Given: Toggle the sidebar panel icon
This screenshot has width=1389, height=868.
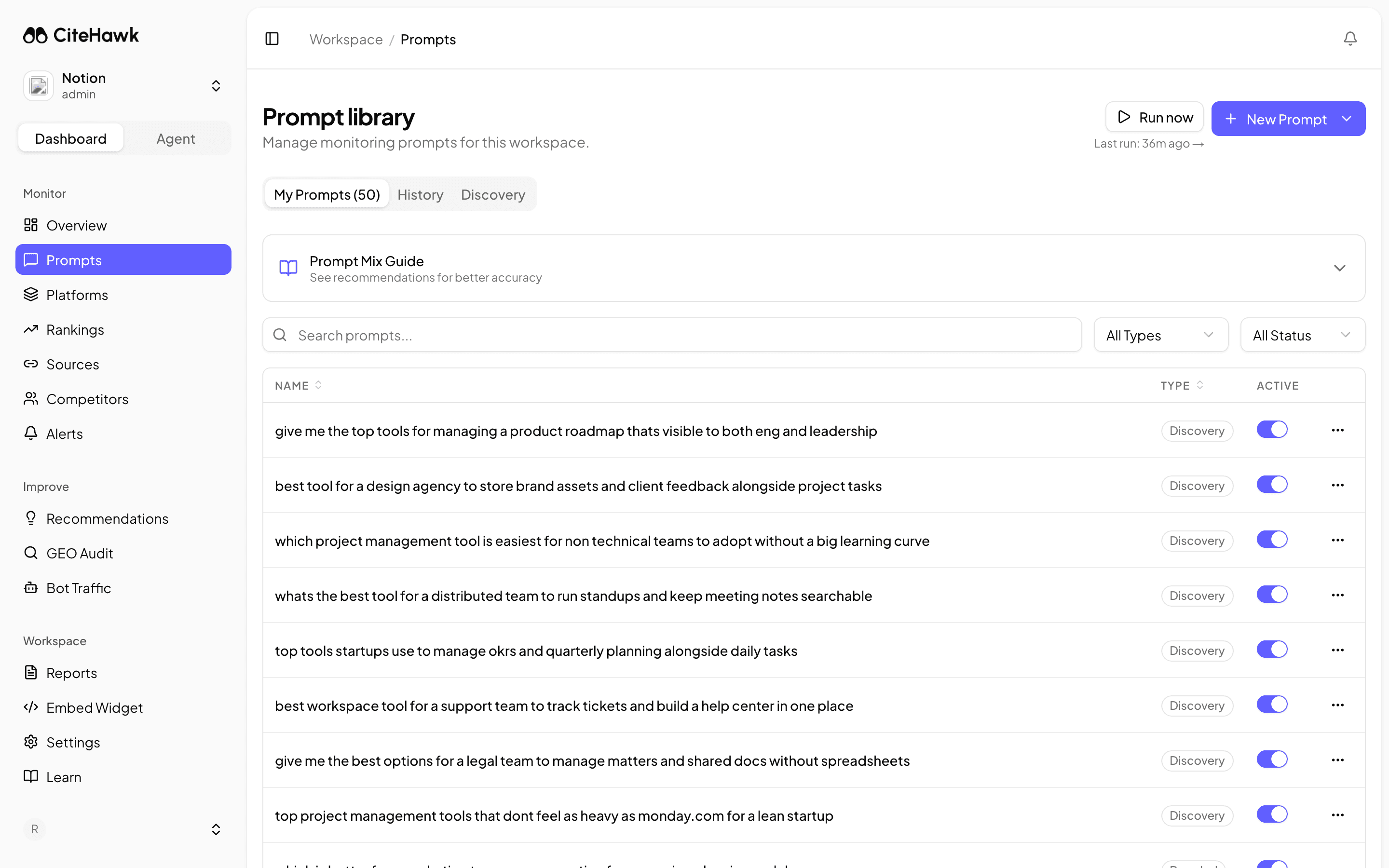Looking at the screenshot, I should [272, 39].
